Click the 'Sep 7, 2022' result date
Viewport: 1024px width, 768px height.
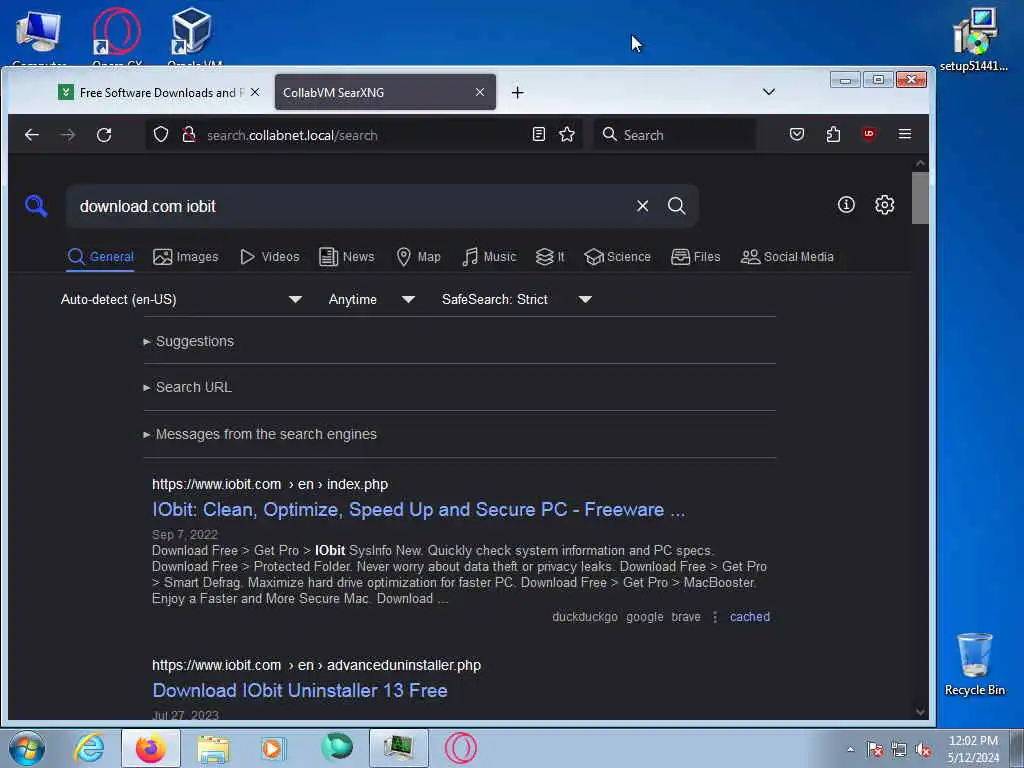click(x=185, y=535)
